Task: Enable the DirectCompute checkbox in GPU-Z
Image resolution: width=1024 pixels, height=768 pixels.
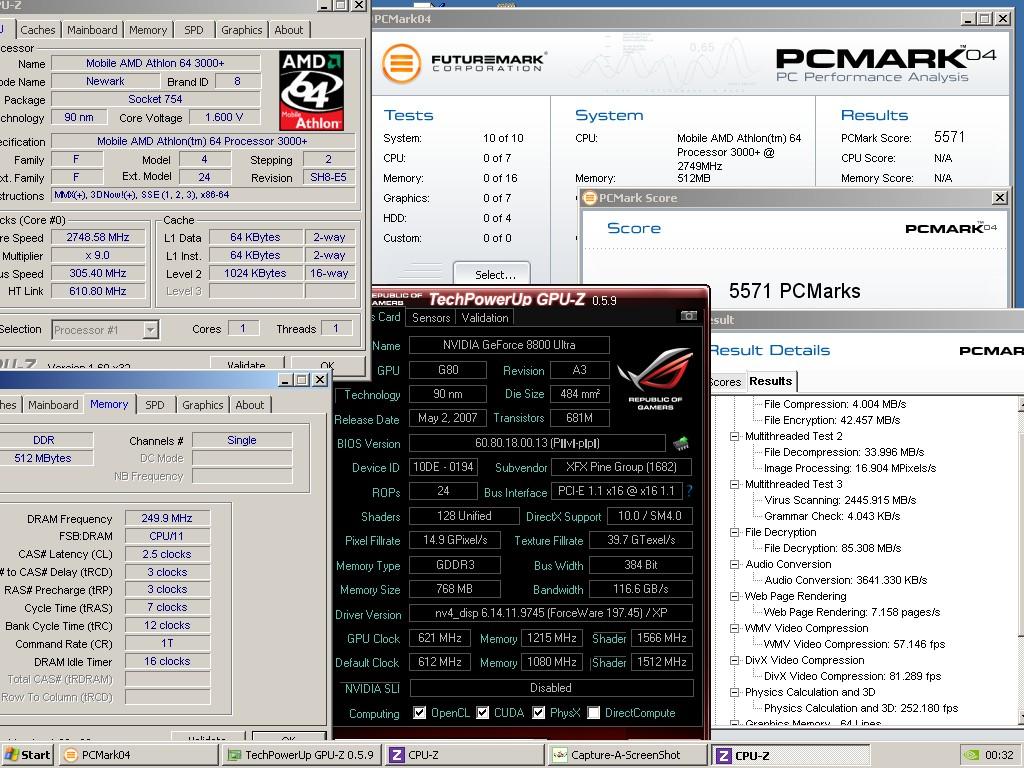Action: [594, 712]
